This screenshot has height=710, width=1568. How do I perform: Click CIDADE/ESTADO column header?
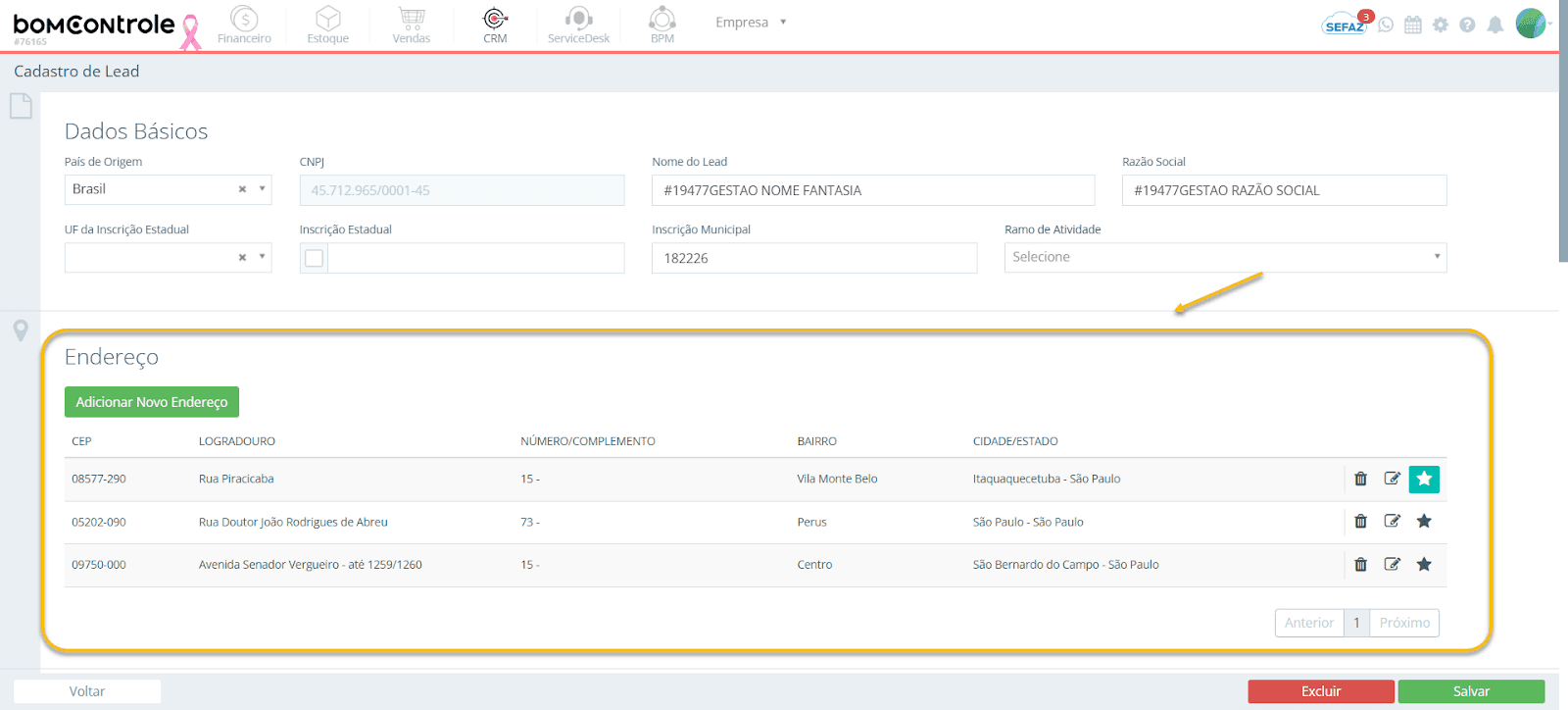[x=1015, y=441]
